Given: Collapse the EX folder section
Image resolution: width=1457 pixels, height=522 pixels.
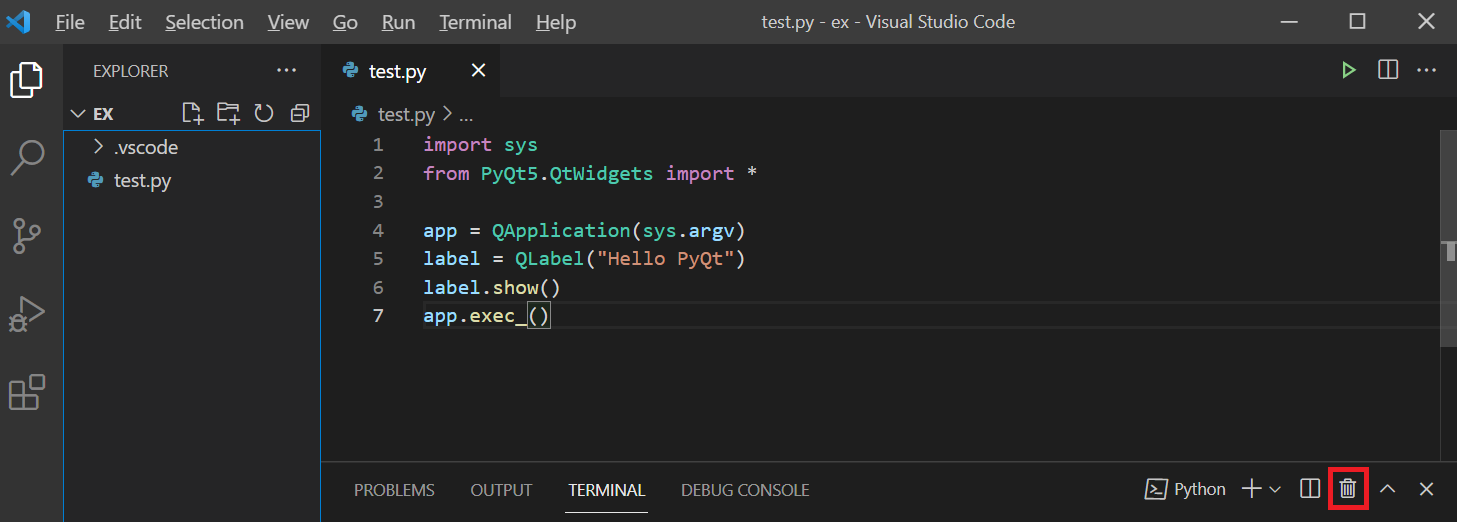Looking at the screenshot, I should (79, 114).
